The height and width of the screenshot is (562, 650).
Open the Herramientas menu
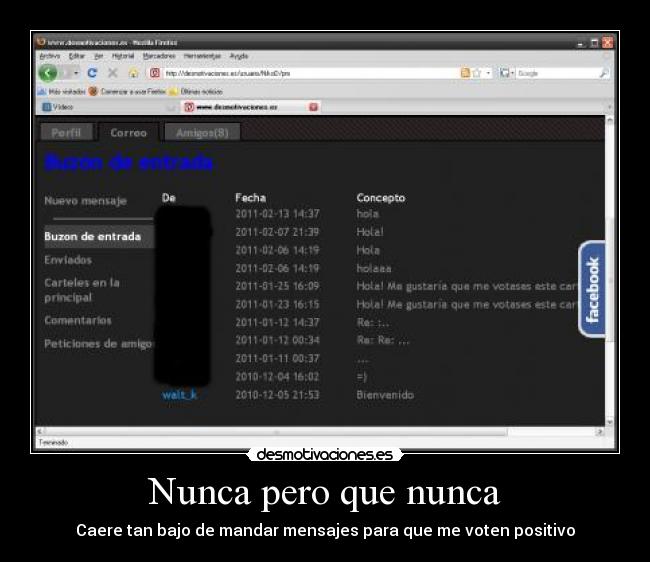(202, 56)
